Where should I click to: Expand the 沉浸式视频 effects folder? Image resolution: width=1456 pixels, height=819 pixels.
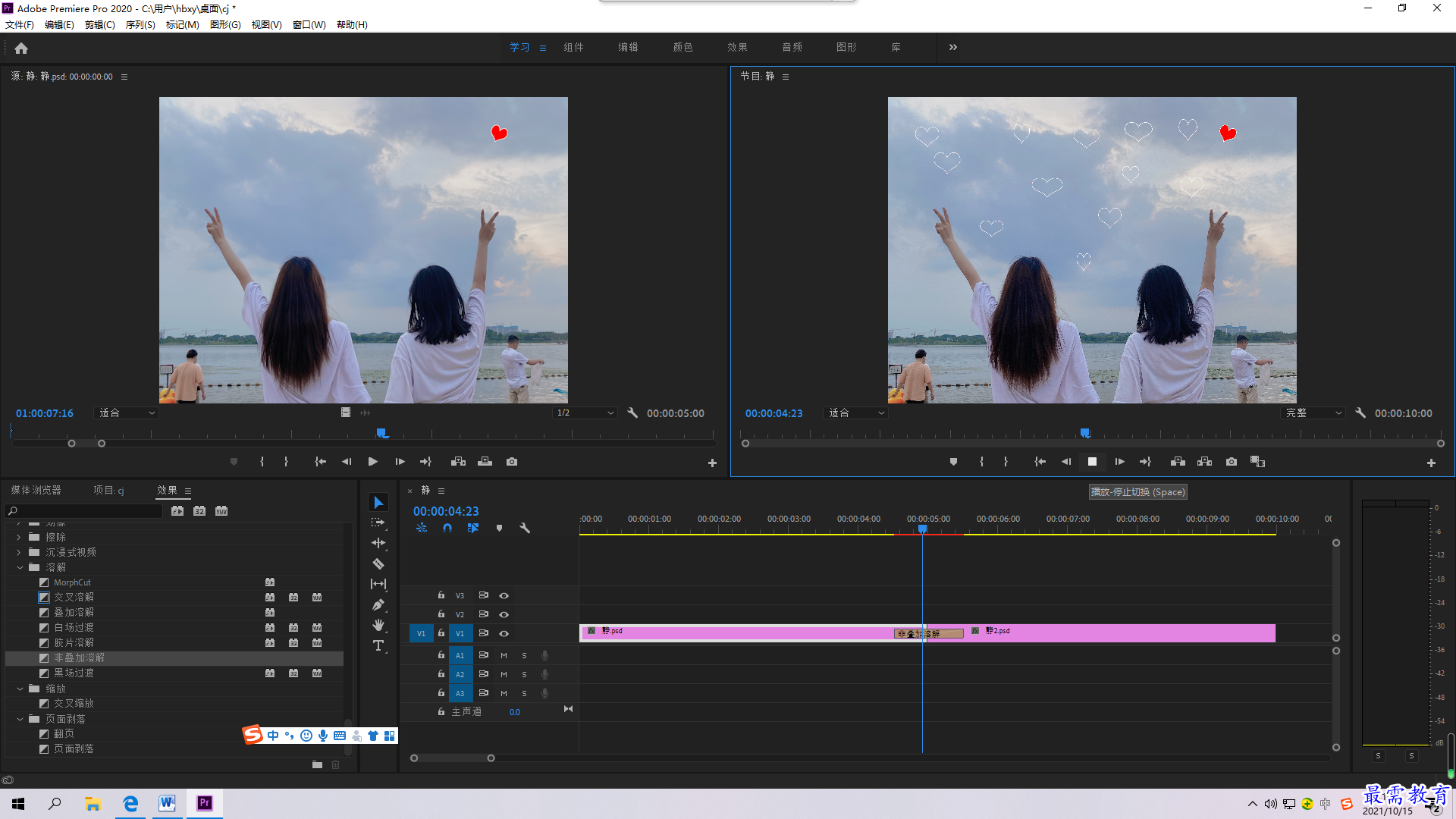(x=19, y=553)
